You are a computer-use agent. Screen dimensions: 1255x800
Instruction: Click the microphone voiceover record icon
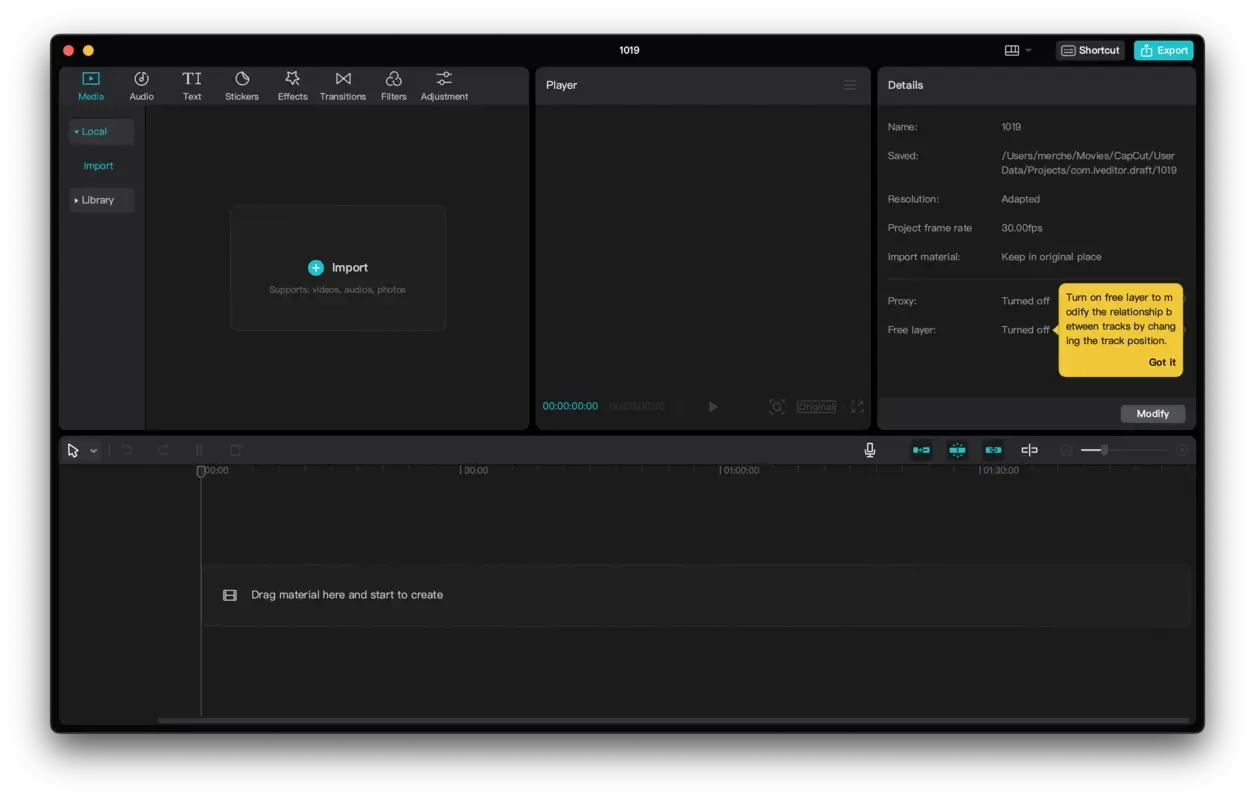(x=870, y=451)
